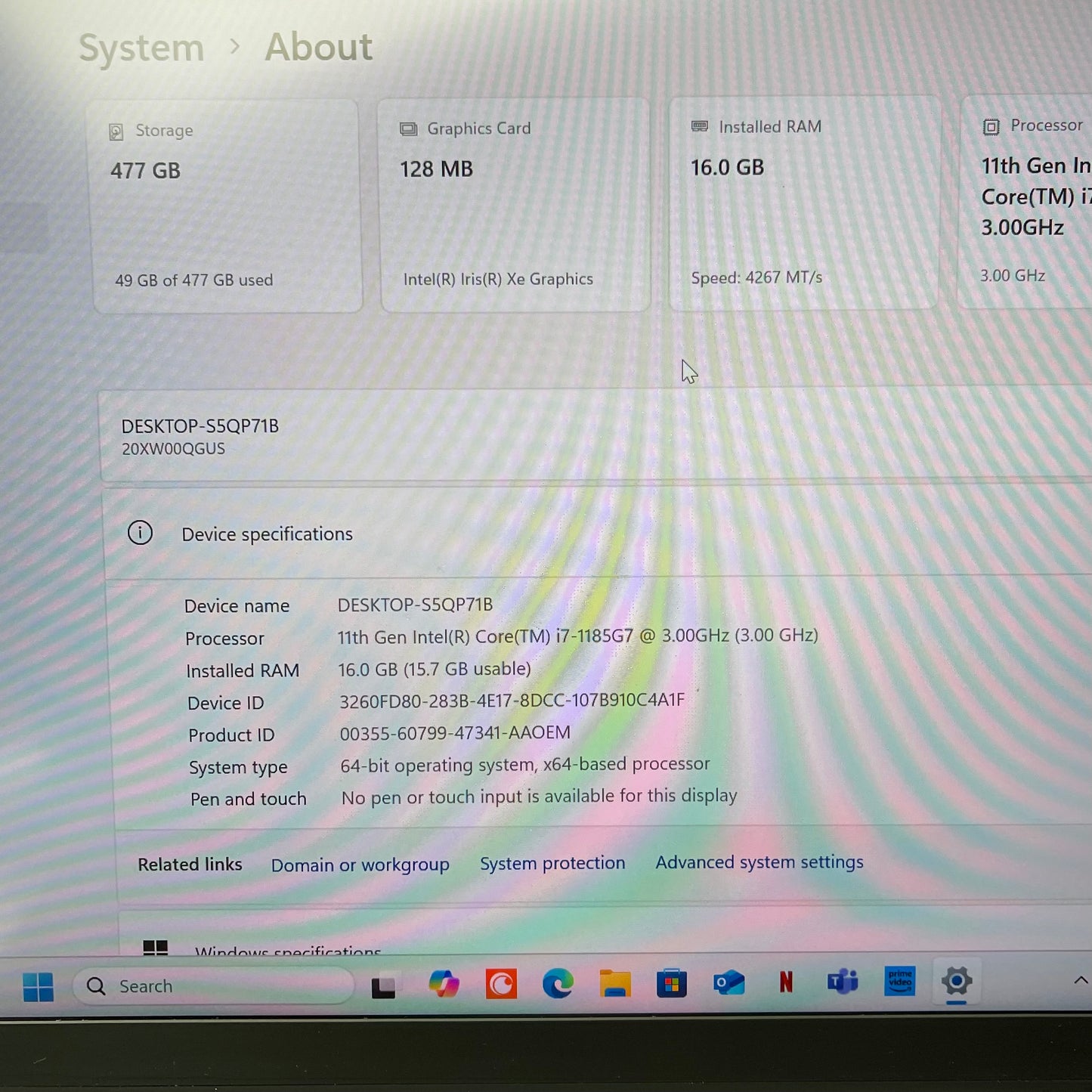Open Netflix from the taskbar

tap(786, 982)
